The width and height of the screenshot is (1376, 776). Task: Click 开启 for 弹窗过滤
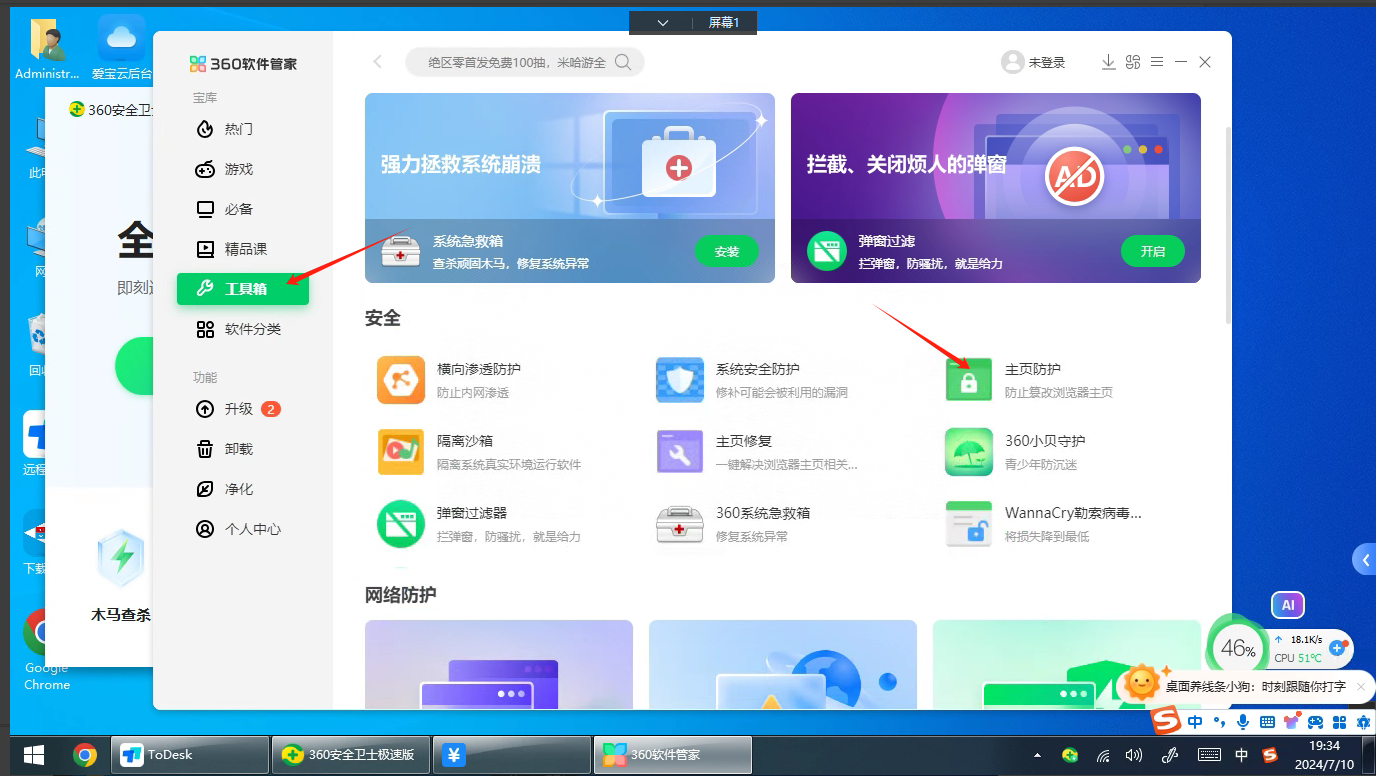coord(1153,252)
